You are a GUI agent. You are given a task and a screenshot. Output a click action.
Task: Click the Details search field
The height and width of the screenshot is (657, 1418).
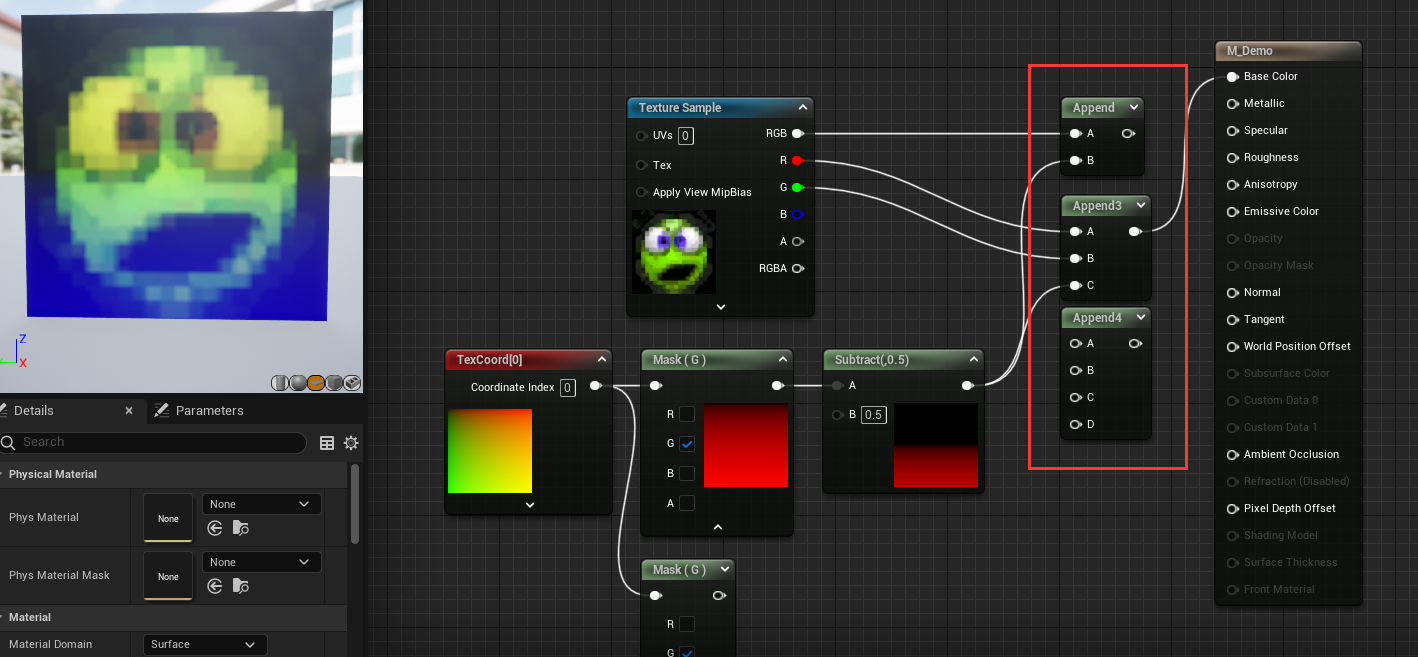click(160, 442)
